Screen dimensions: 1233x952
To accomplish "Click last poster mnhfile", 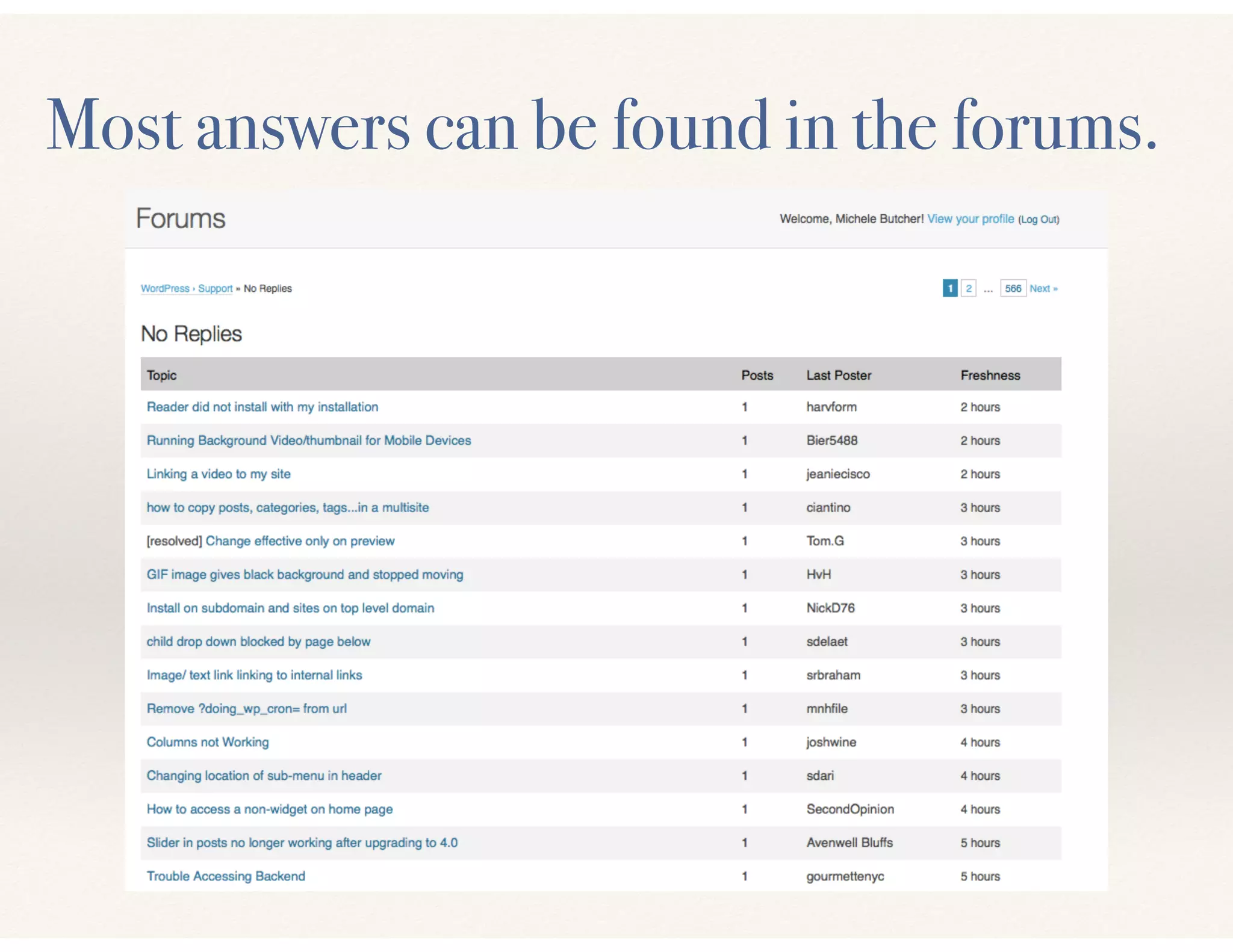I will click(x=827, y=709).
